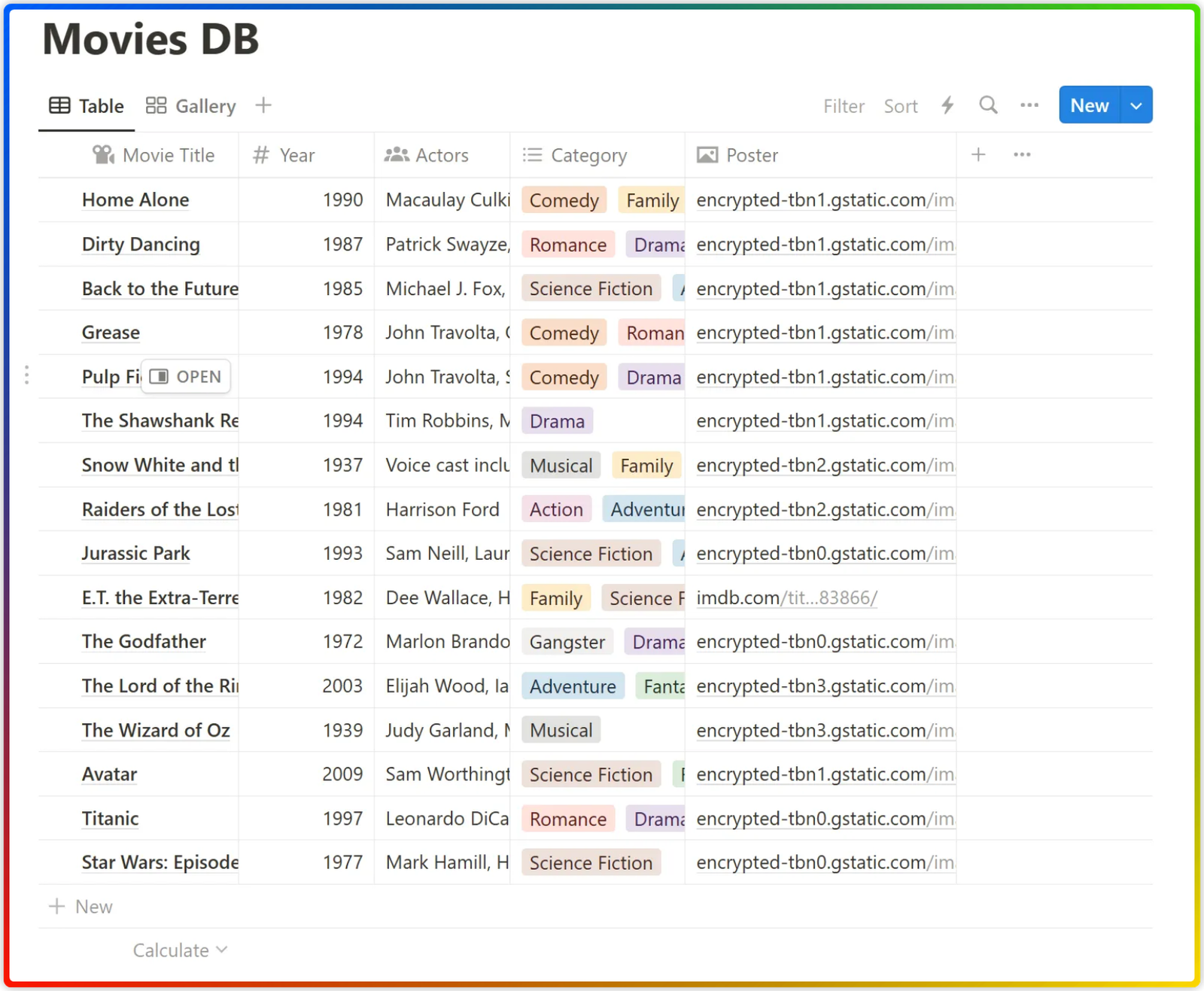Add a new property with the plus icon
The image size is (1204, 991).
click(978, 154)
